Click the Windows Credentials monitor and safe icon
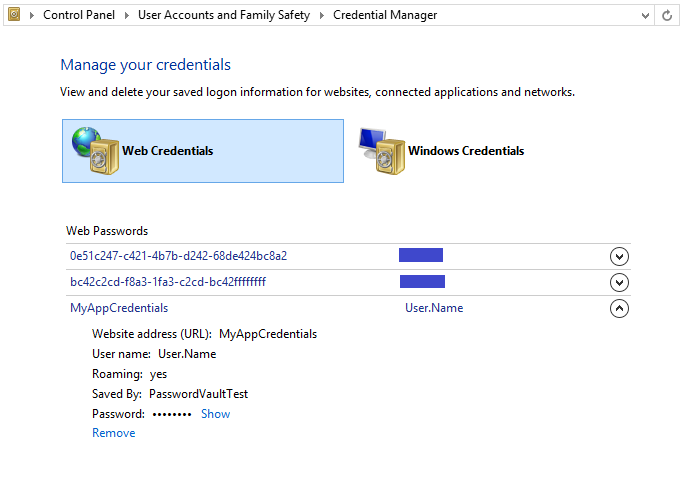This screenshot has height=477, width=684. [x=382, y=151]
